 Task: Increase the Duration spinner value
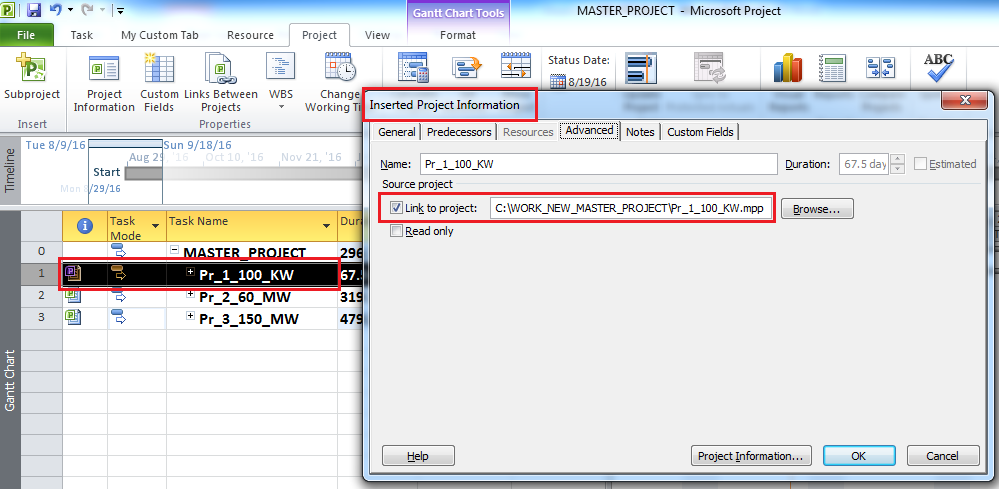pyautogui.click(x=897, y=159)
